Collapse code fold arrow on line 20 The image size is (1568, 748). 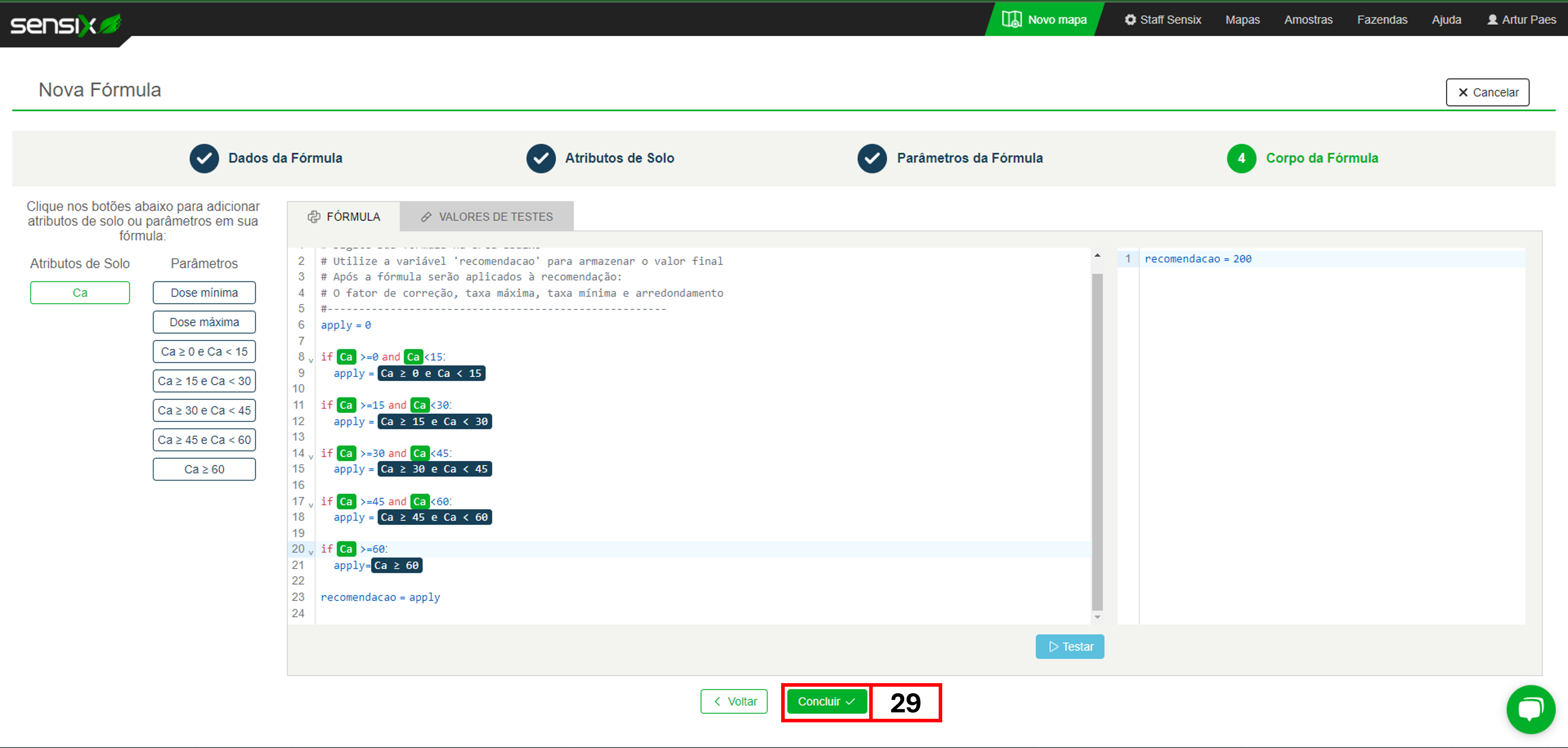tap(311, 553)
